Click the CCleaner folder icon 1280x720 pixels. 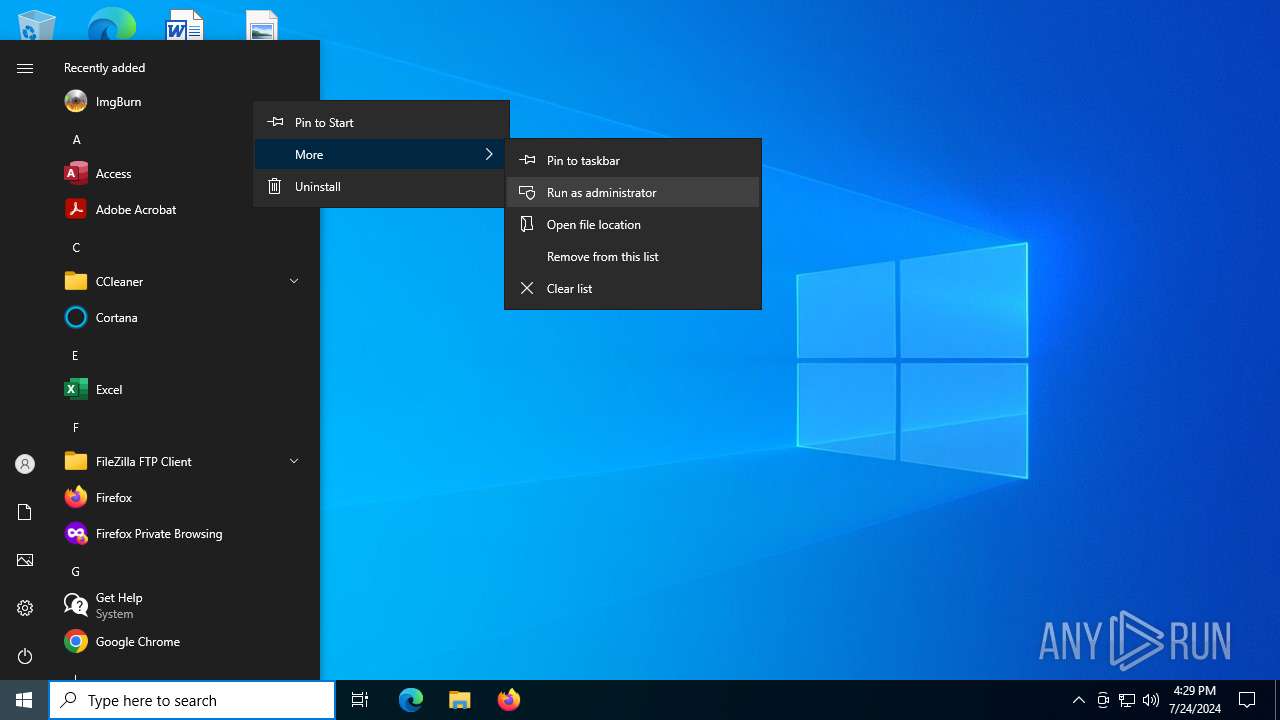click(x=76, y=282)
